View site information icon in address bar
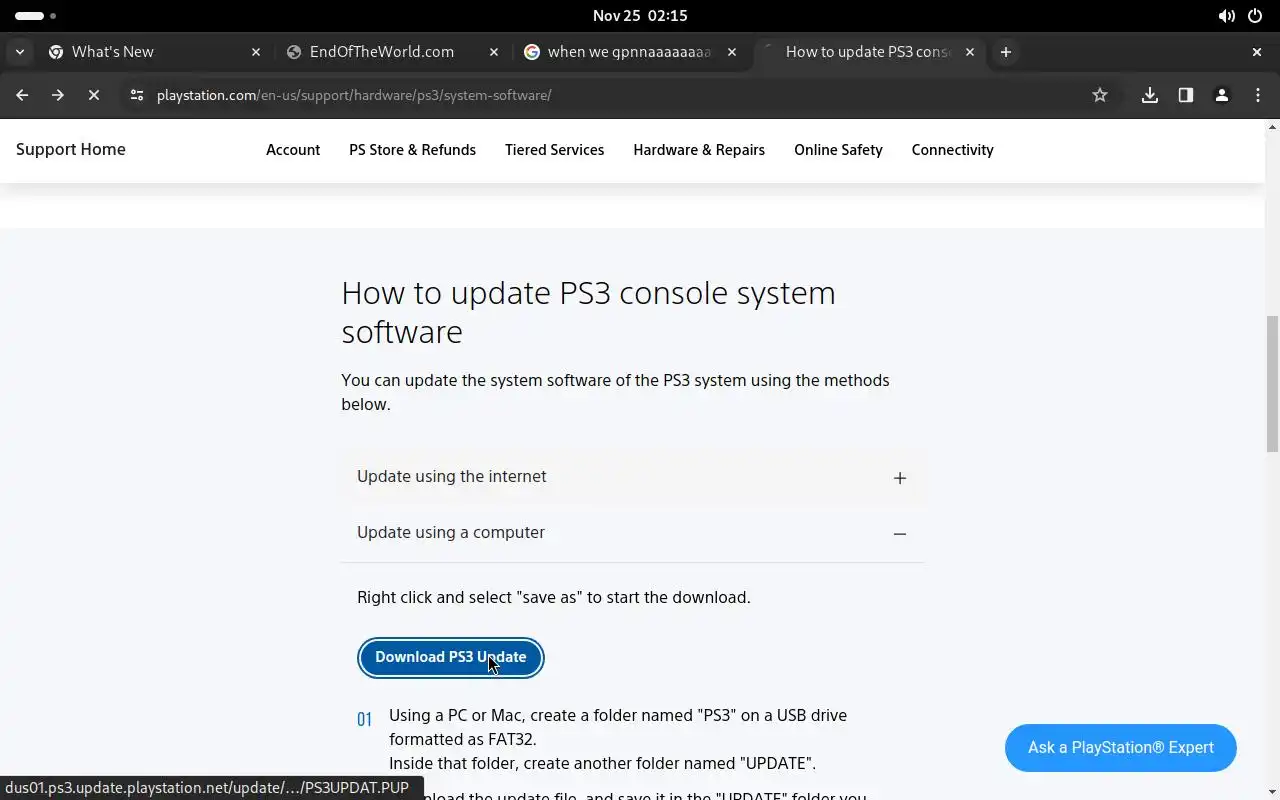1280x800 pixels. pyautogui.click(x=138, y=95)
